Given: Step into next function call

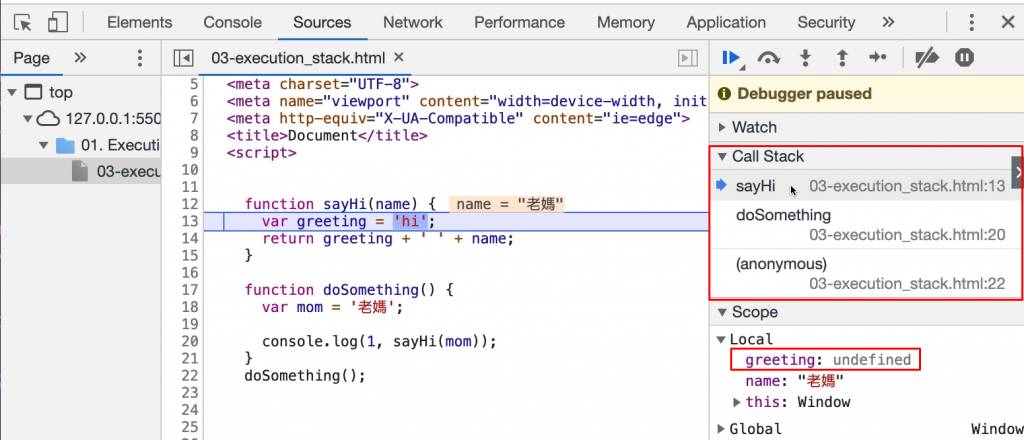Looking at the screenshot, I should click(x=805, y=58).
